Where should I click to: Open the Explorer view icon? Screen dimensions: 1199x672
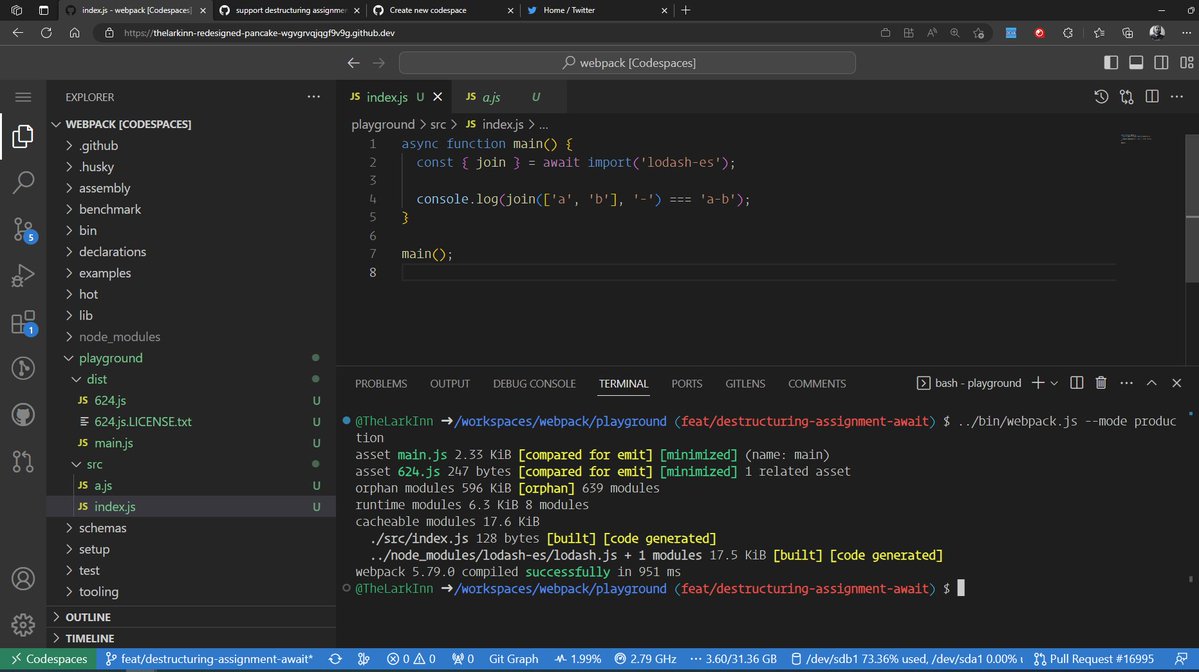(23, 136)
